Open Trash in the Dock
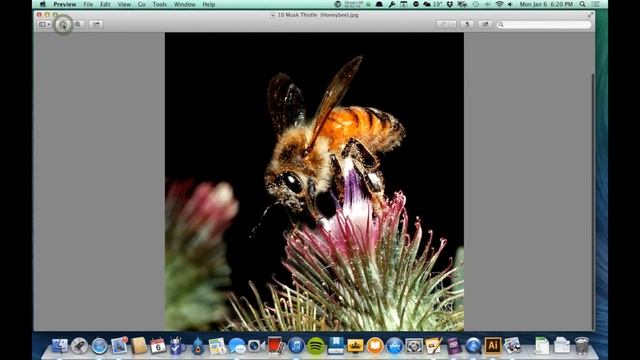This screenshot has height=360, width=640. [x=581, y=346]
